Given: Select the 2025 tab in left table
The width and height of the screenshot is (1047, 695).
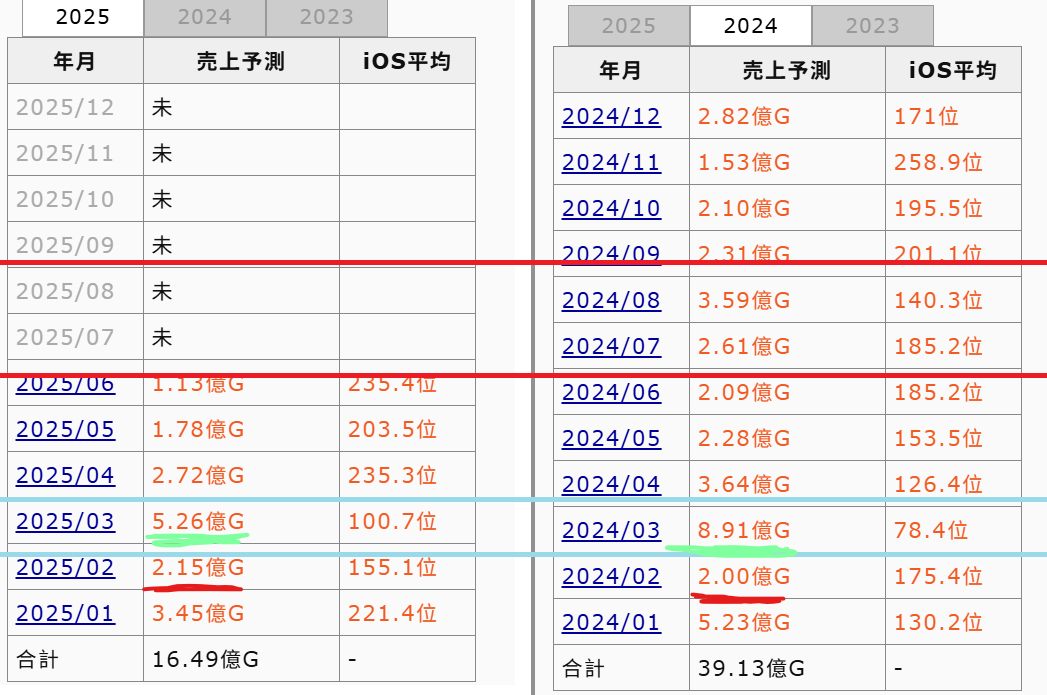Looking at the screenshot, I should coord(83,17).
